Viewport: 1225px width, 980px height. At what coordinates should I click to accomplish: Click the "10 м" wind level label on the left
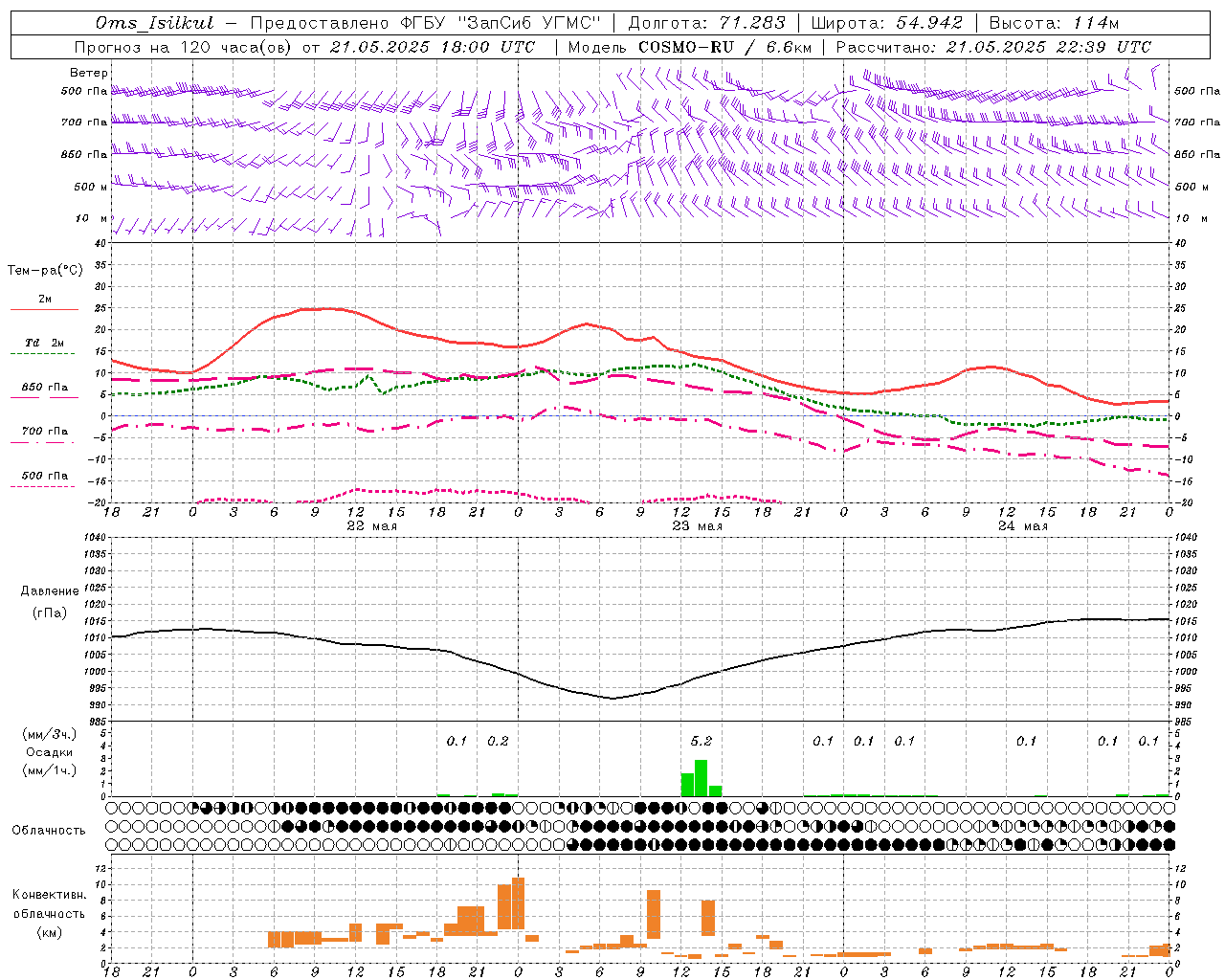tap(92, 218)
